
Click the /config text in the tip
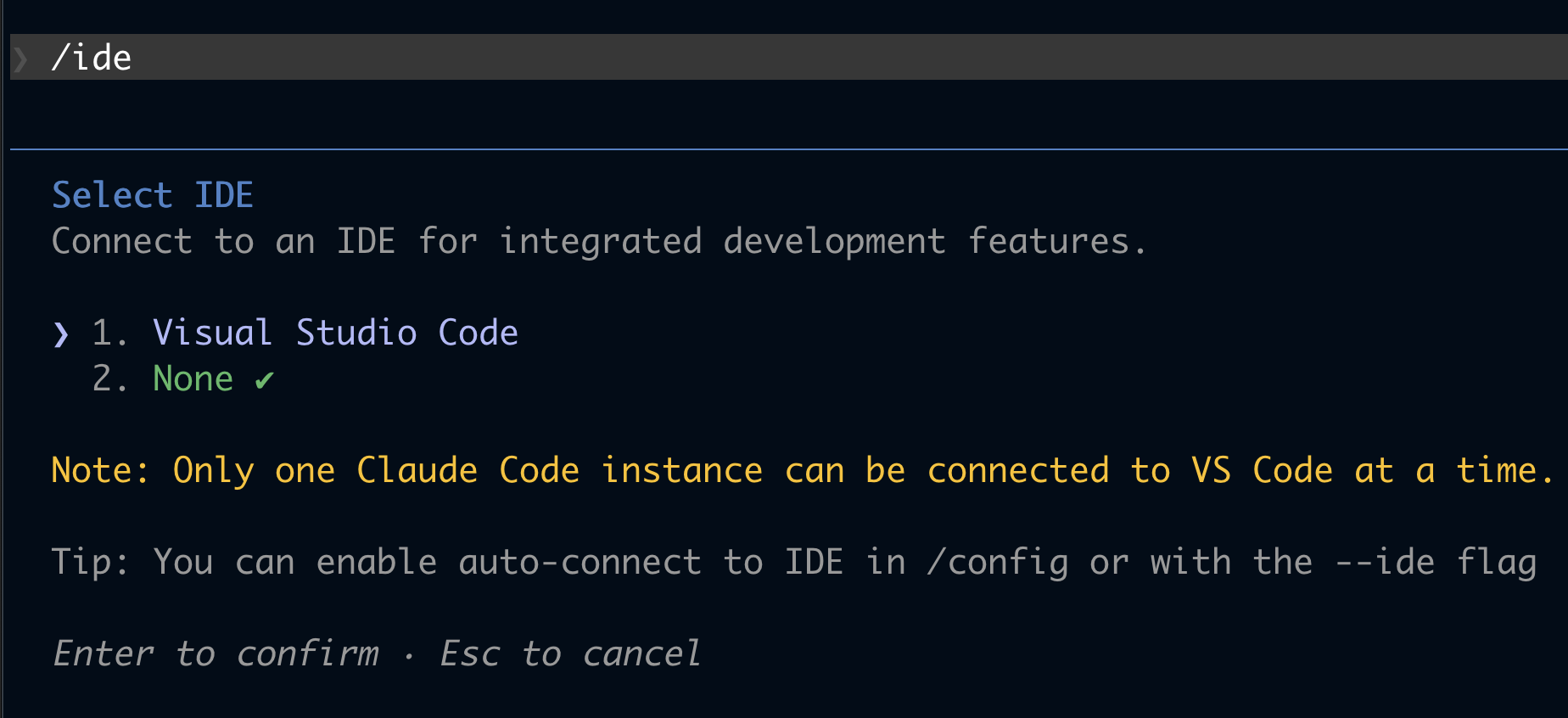click(x=998, y=563)
